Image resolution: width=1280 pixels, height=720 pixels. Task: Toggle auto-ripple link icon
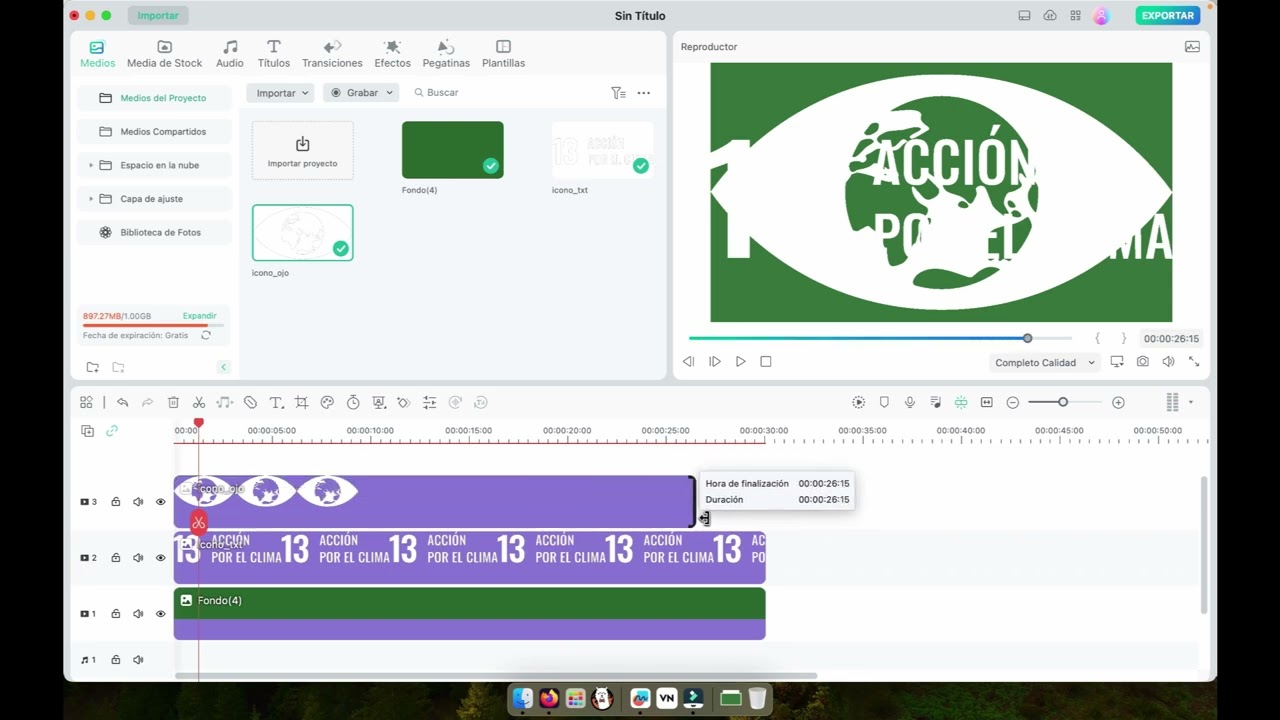(x=112, y=431)
